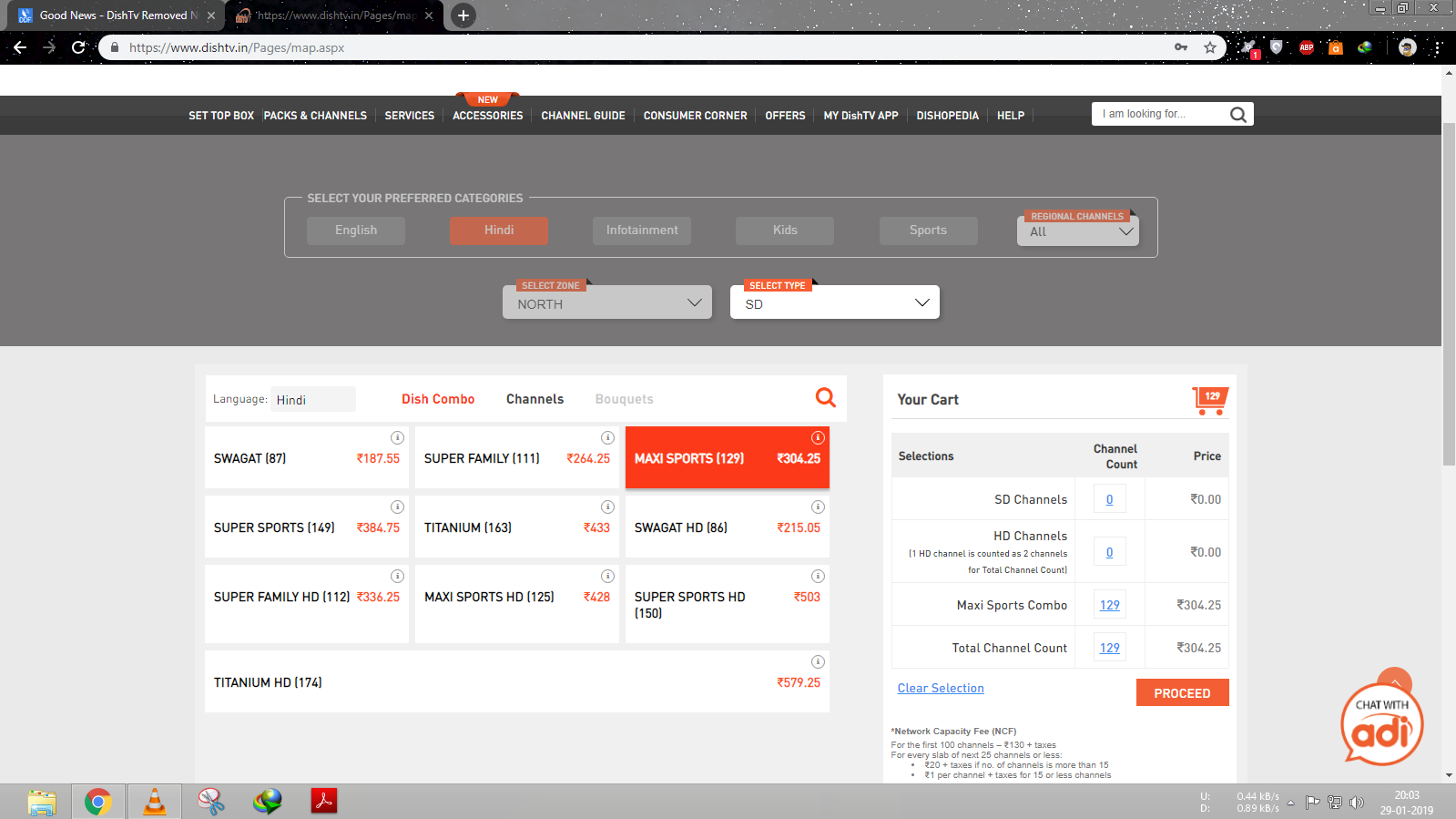Open the SERVICES menu
Image resolution: width=1456 pixels, height=819 pixels.
(x=409, y=116)
